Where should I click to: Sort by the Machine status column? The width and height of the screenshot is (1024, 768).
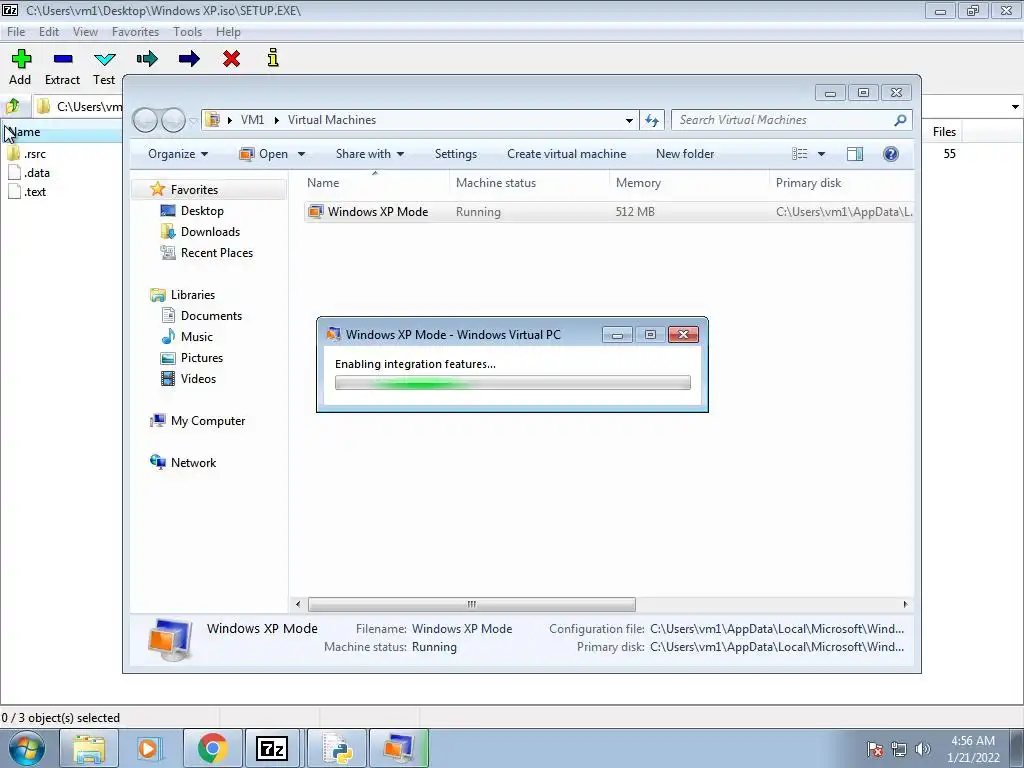click(x=529, y=183)
